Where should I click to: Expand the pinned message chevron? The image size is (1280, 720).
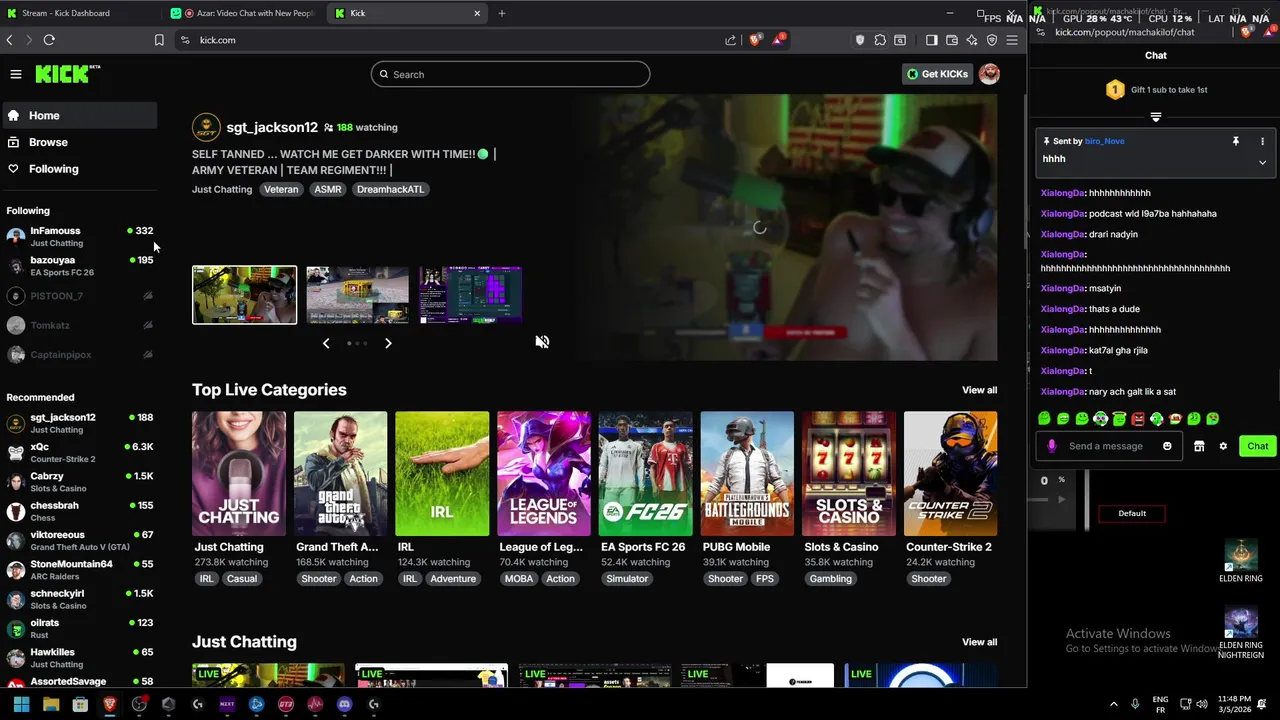1262,162
